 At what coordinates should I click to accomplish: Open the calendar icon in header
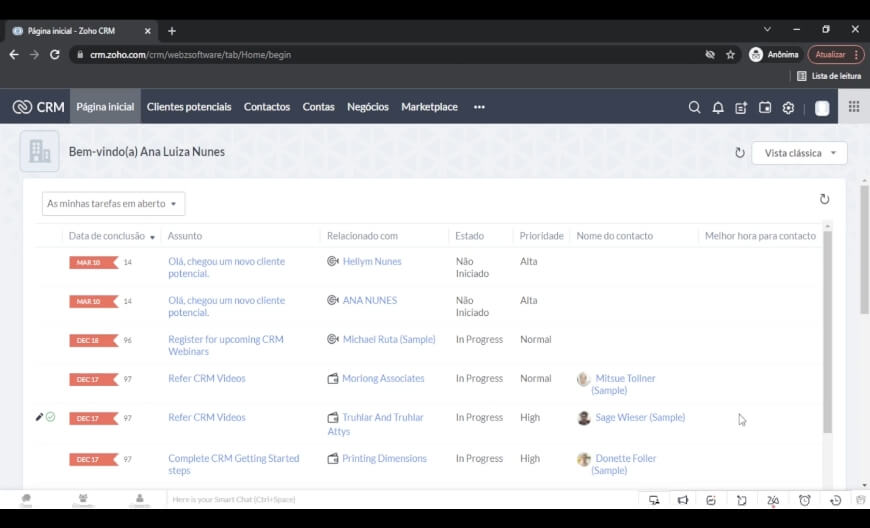pyautogui.click(x=765, y=107)
